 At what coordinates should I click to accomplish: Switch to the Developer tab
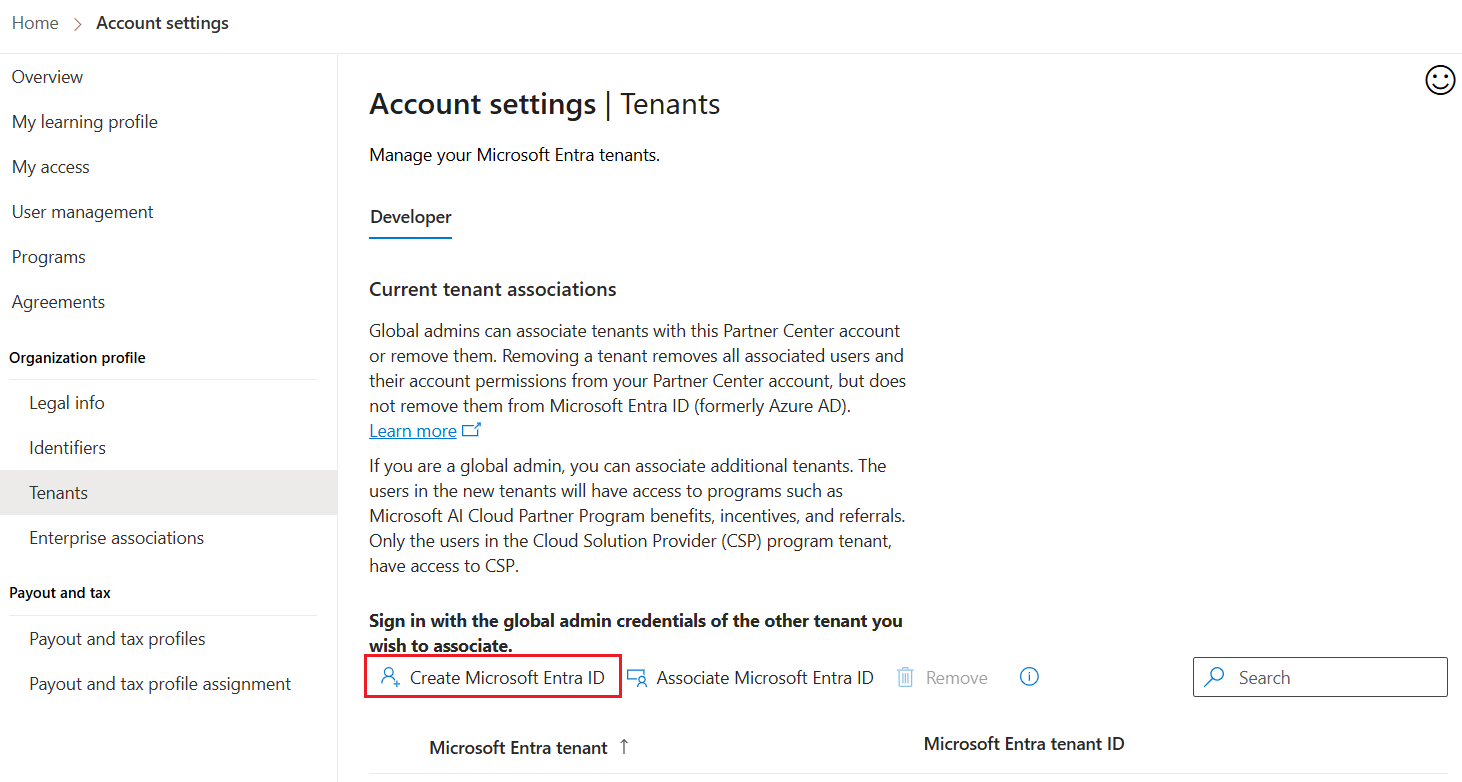click(410, 216)
